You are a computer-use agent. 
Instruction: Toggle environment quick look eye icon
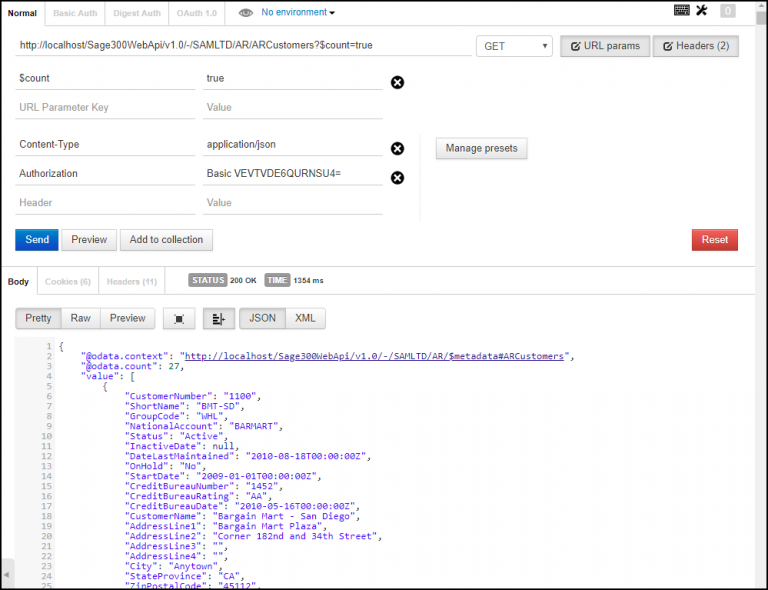pos(245,13)
